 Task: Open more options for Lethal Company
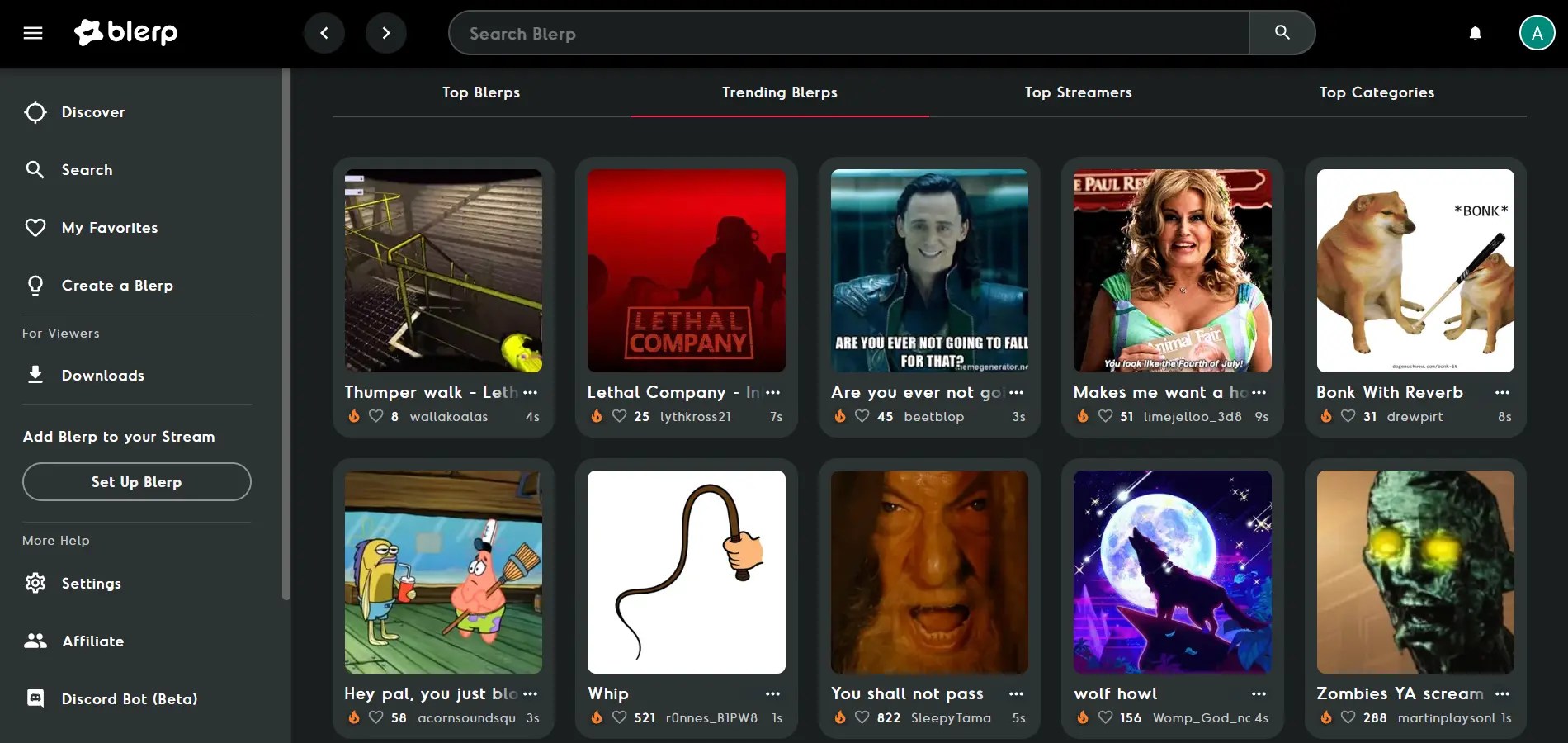[773, 392]
